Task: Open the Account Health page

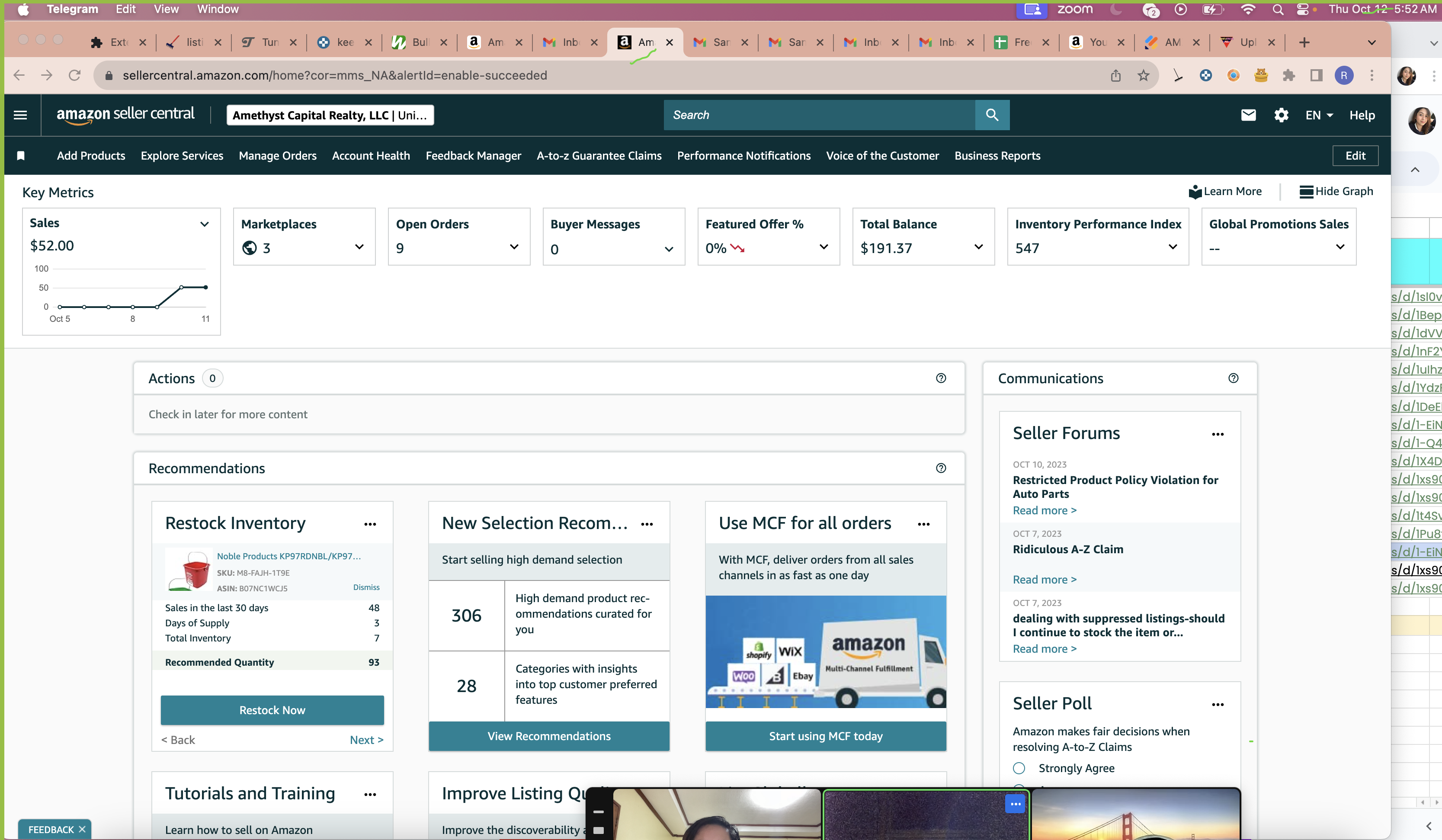Action: tap(371, 156)
